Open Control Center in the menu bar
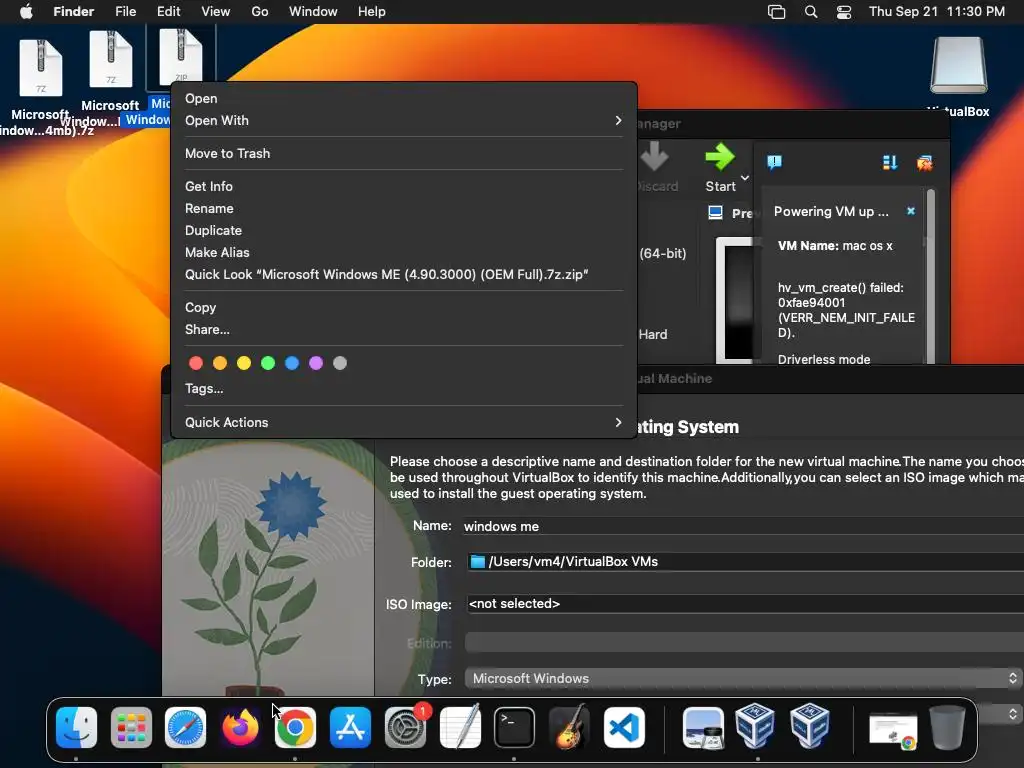The image size is (1024, 768). (844, 12)
